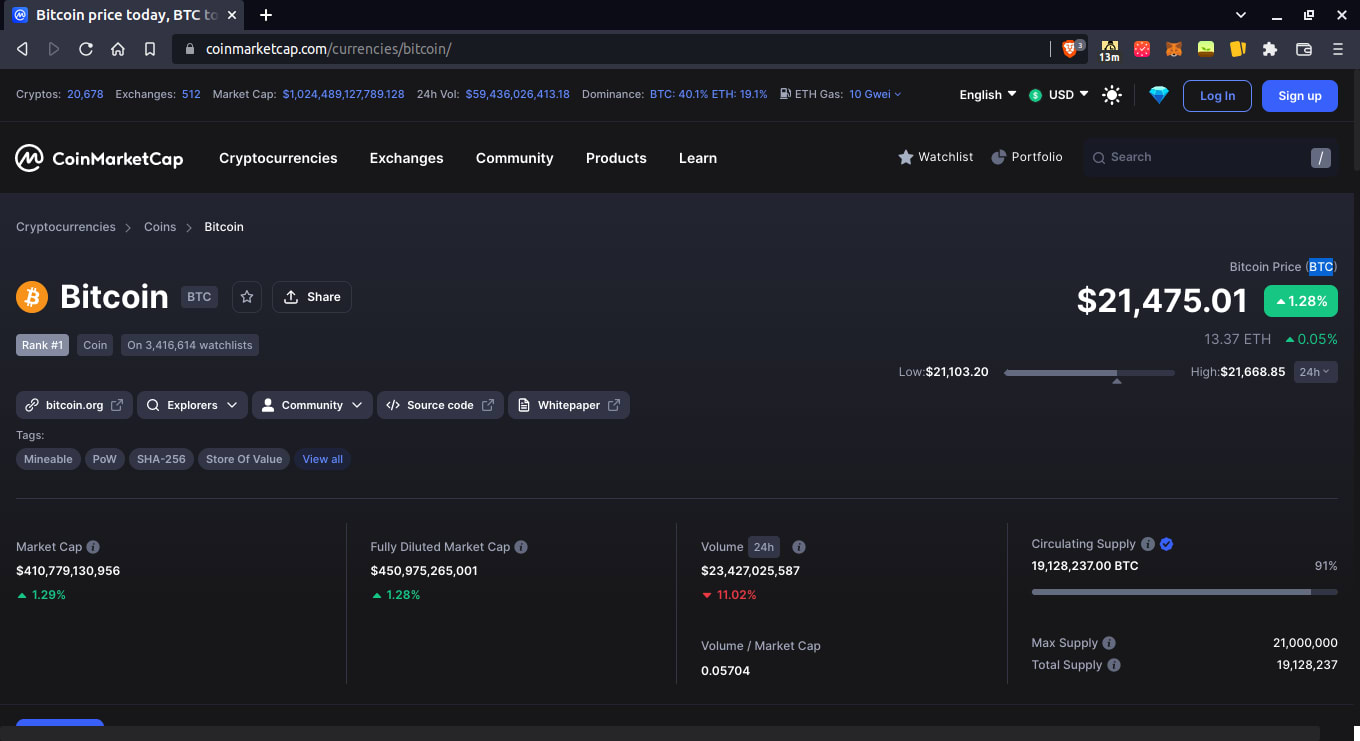The height and width of the screenshot is (741, 1360).
Task: Open the Whitepaper link
Action: pyautogui.click(x=569, y=405)
